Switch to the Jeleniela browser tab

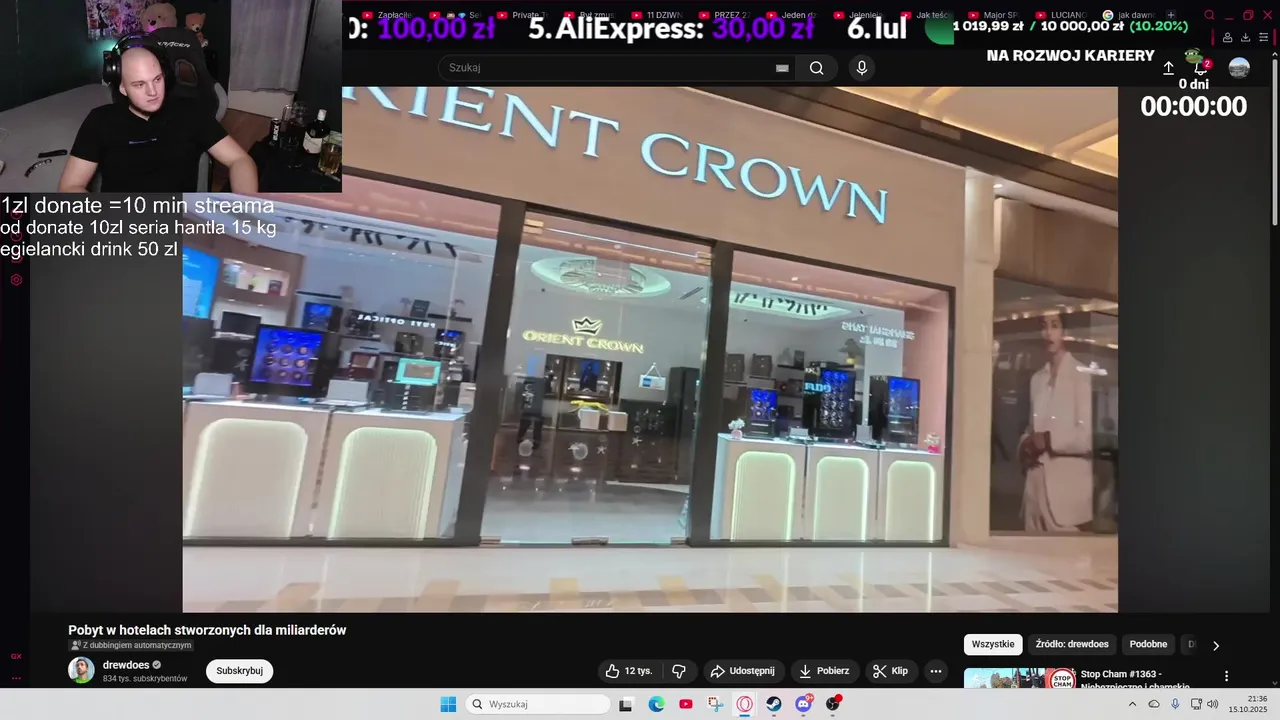(861, 15)
